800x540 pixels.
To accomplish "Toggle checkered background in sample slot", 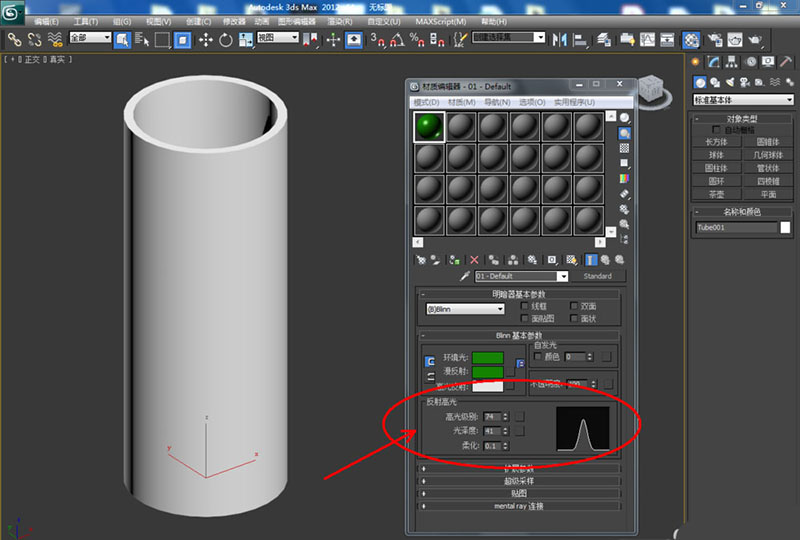I will (x=625, y=148).
